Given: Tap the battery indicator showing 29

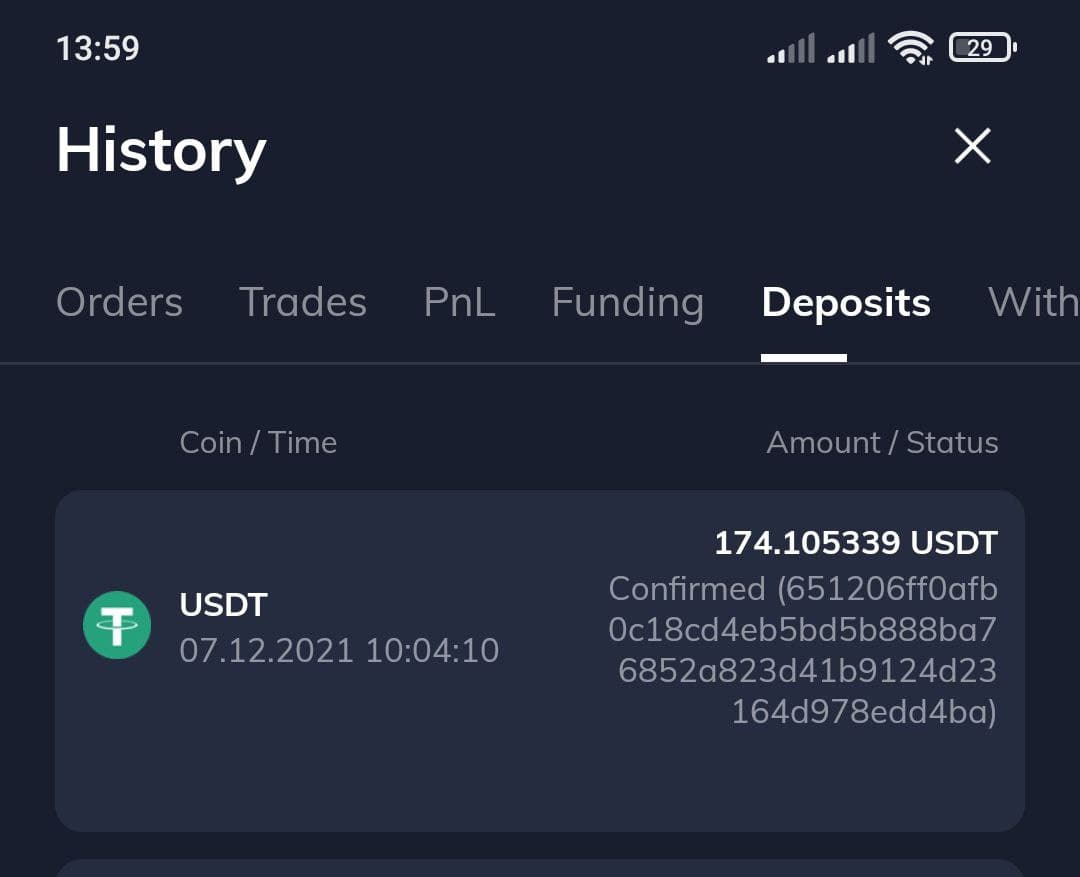Looking at the screenshot, I should pos(983,48).
